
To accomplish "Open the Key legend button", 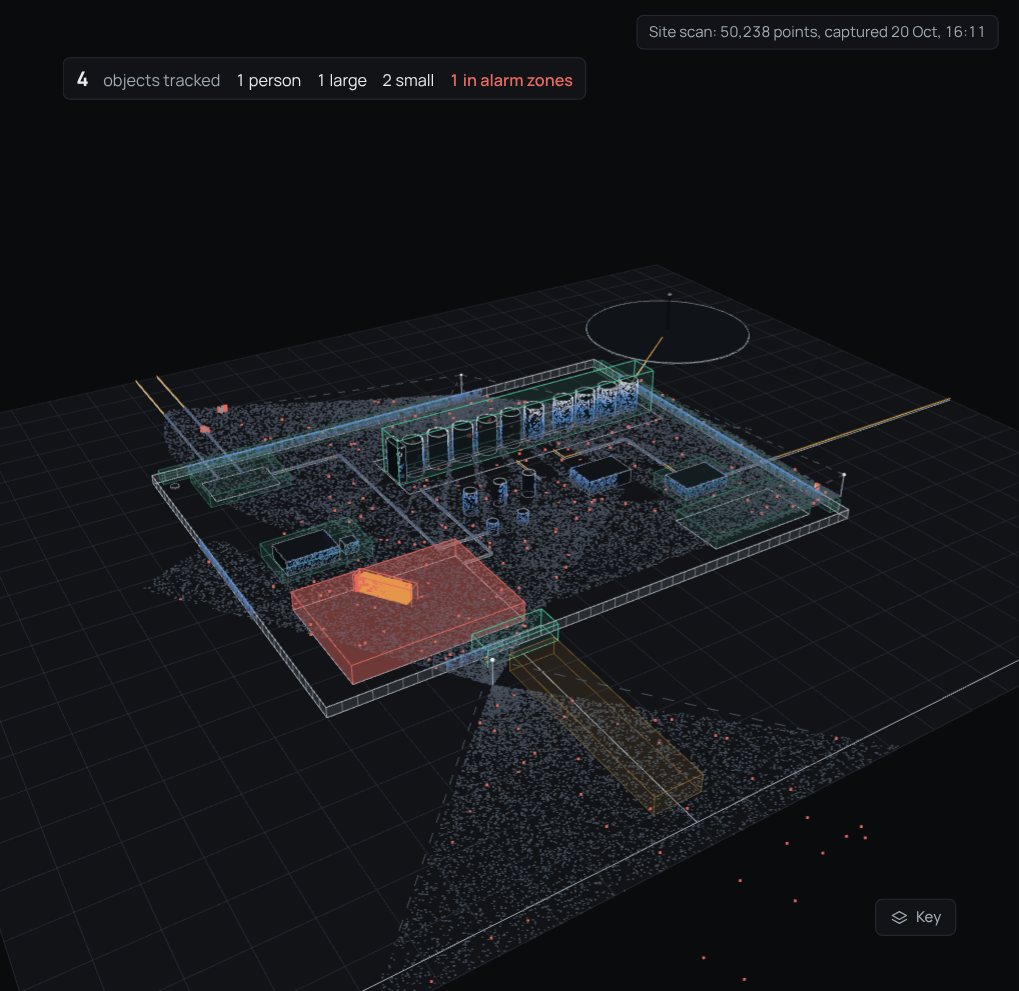I will pos(915,917).
